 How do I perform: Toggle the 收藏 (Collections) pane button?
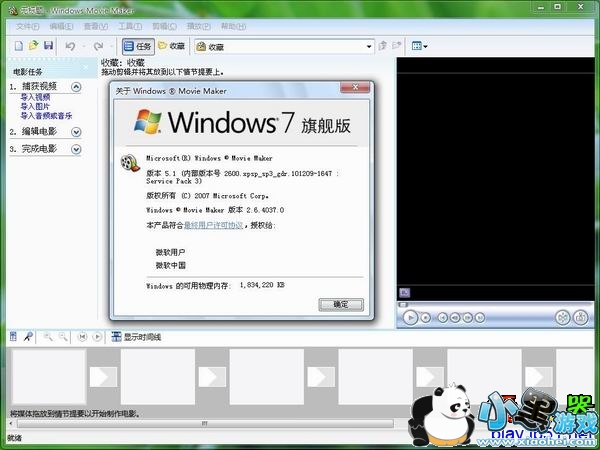coord(172,46)
